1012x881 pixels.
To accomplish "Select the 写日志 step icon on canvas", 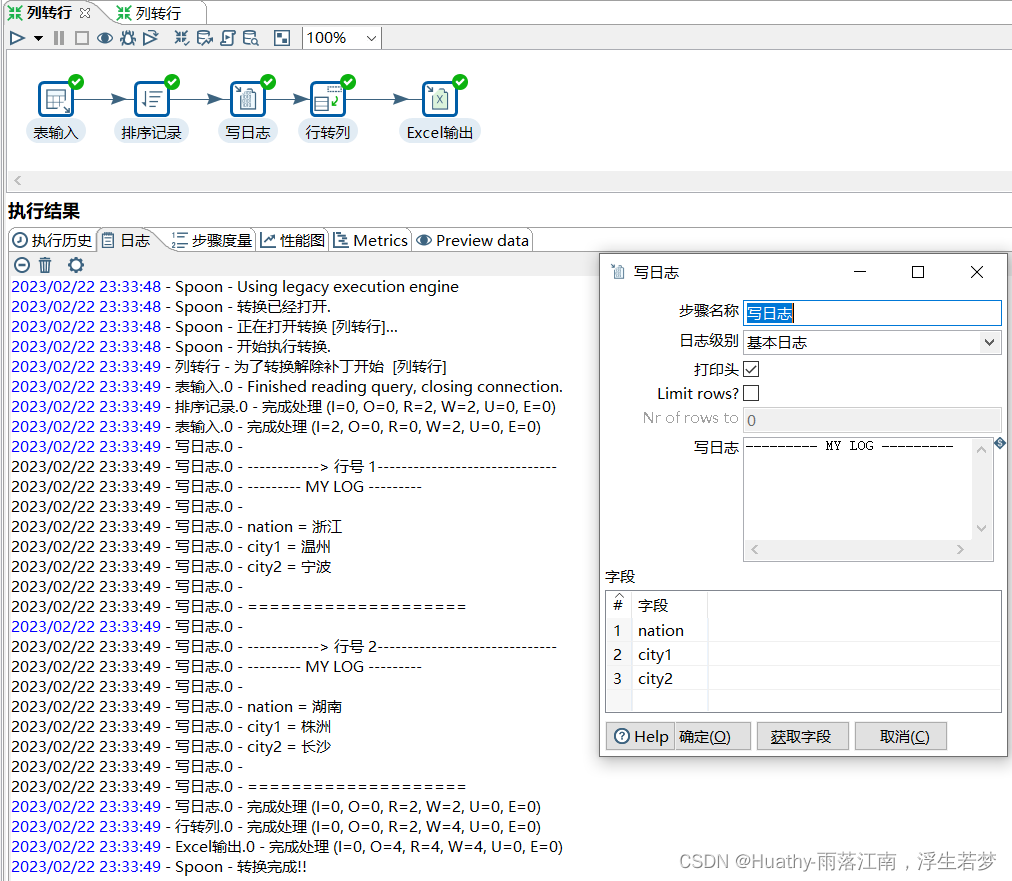I will 248,99.
